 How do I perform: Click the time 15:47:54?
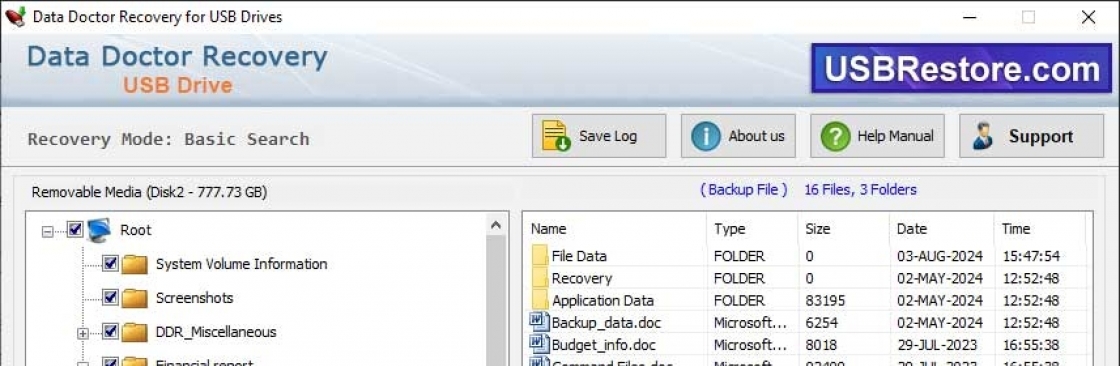pos(1031,256)
